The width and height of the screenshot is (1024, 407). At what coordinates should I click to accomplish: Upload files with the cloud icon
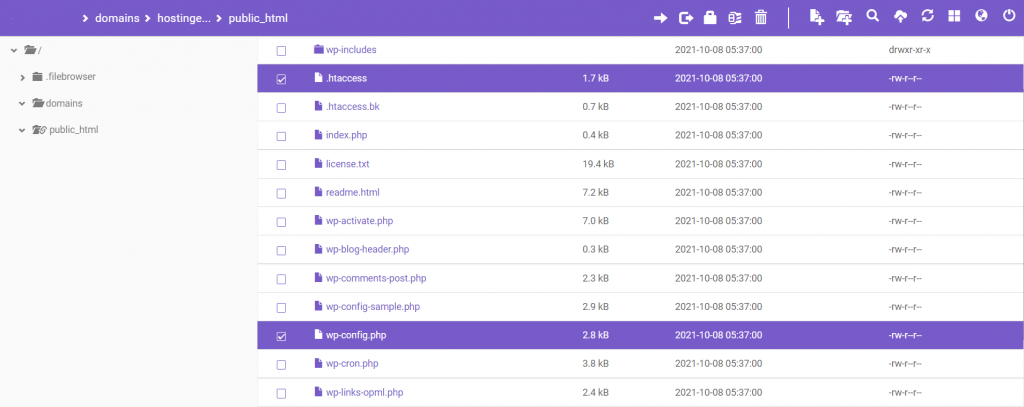pyautogui.click(x=900, y=17)
